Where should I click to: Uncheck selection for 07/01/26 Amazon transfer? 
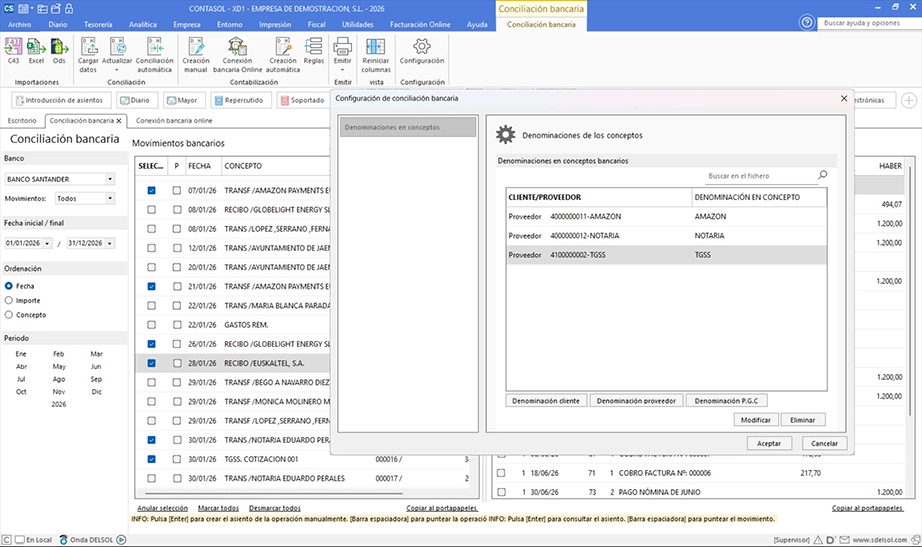[152, 191]
